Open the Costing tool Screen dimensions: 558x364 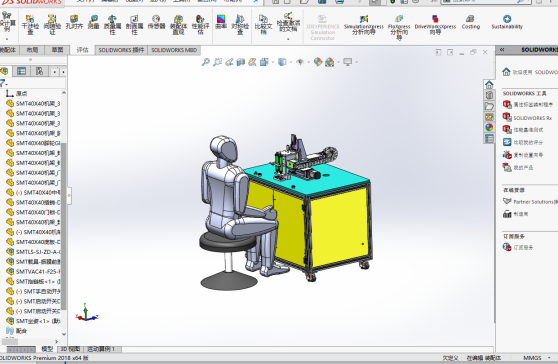coord(470,22)
